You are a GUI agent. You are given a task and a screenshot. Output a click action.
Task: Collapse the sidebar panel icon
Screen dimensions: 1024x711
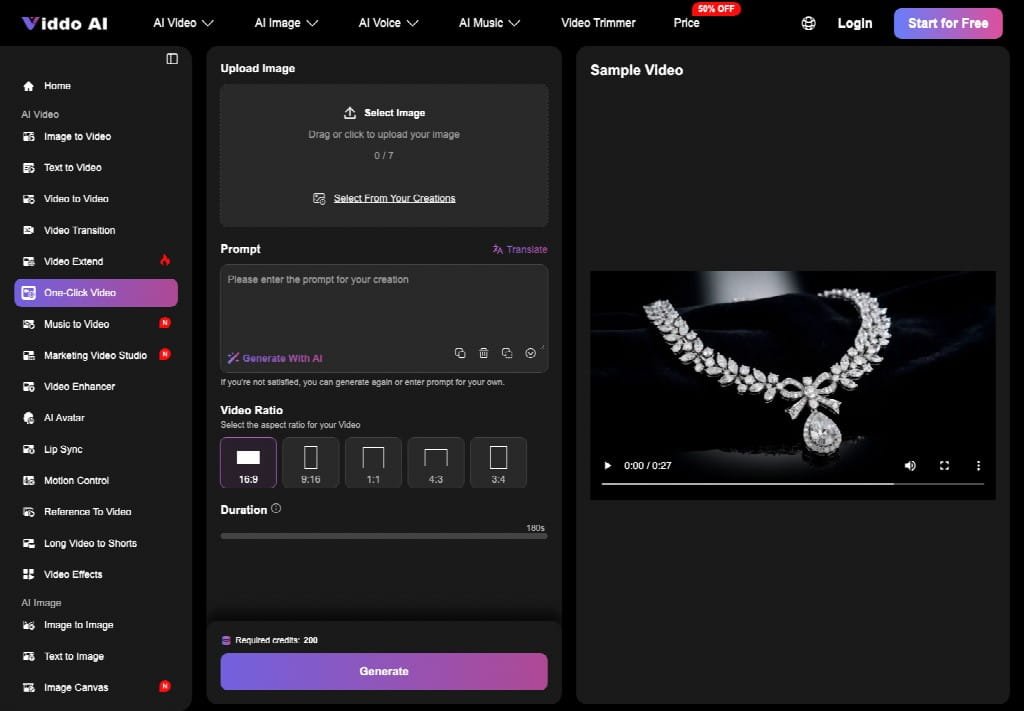point(172,59)
